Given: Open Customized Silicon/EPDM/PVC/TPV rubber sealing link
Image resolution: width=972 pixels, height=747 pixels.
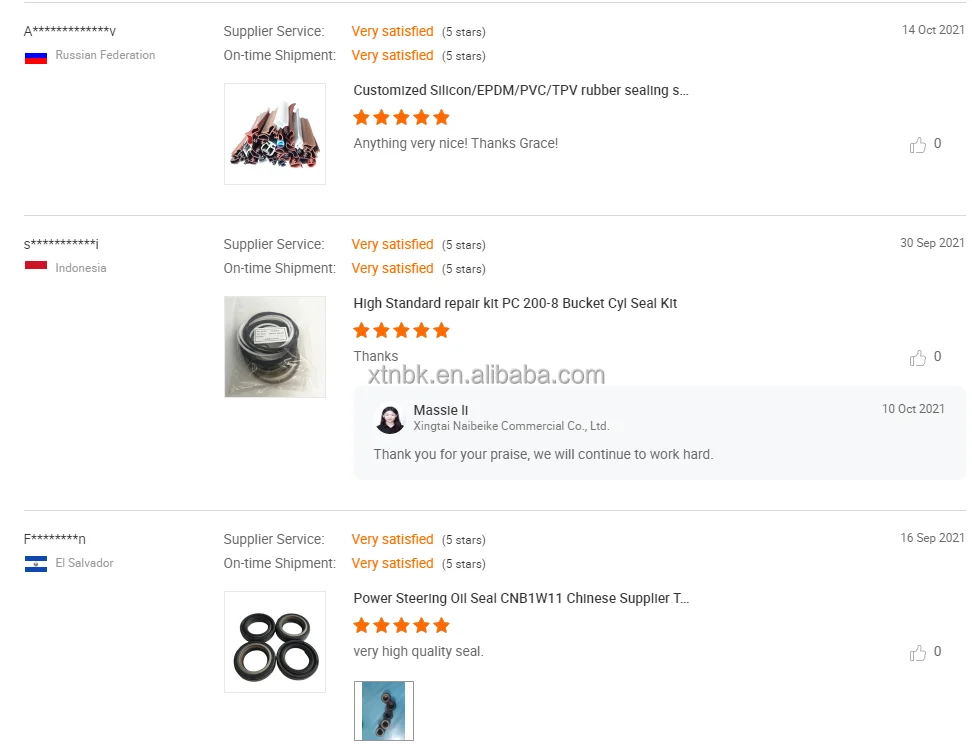Looking at the screenshot, I should 521,90.
